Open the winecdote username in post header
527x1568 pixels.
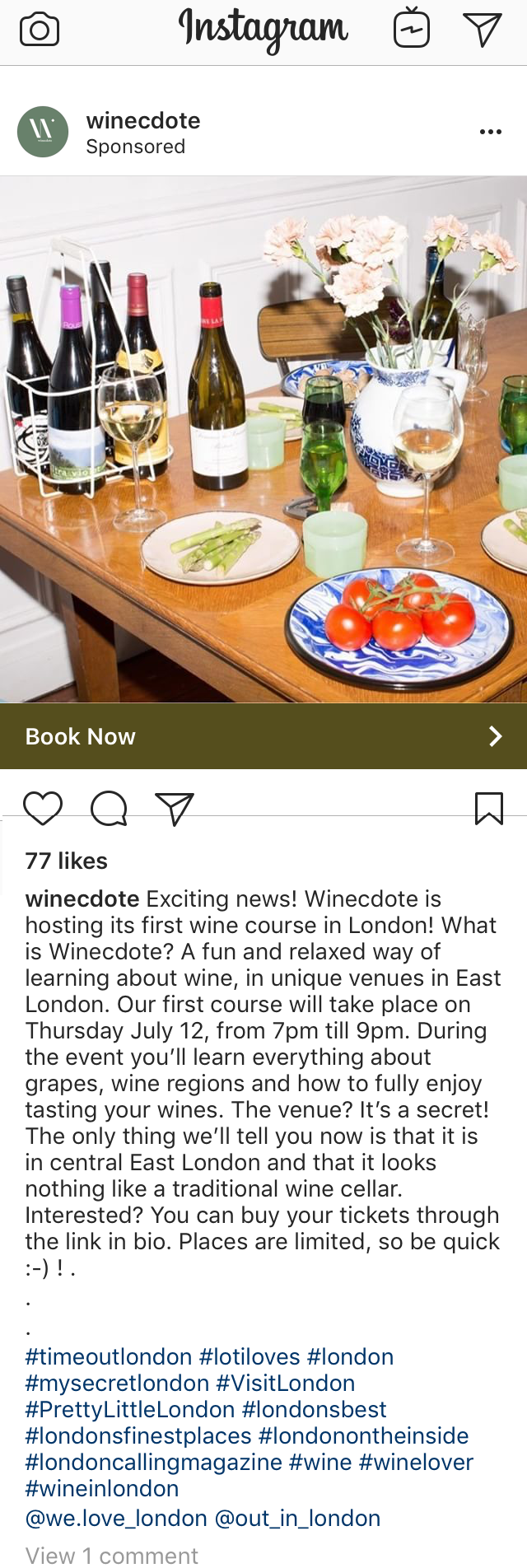[x=143, y=120]
